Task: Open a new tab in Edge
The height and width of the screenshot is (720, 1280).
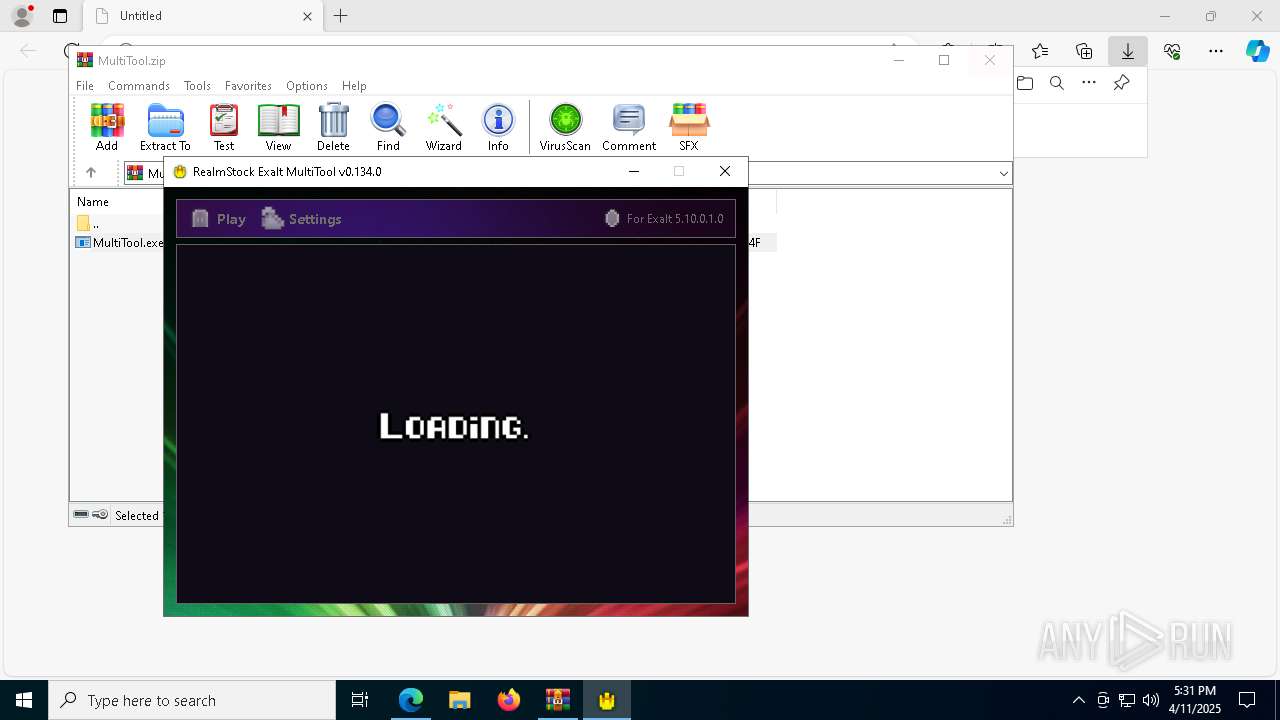Action: [341, 16]
